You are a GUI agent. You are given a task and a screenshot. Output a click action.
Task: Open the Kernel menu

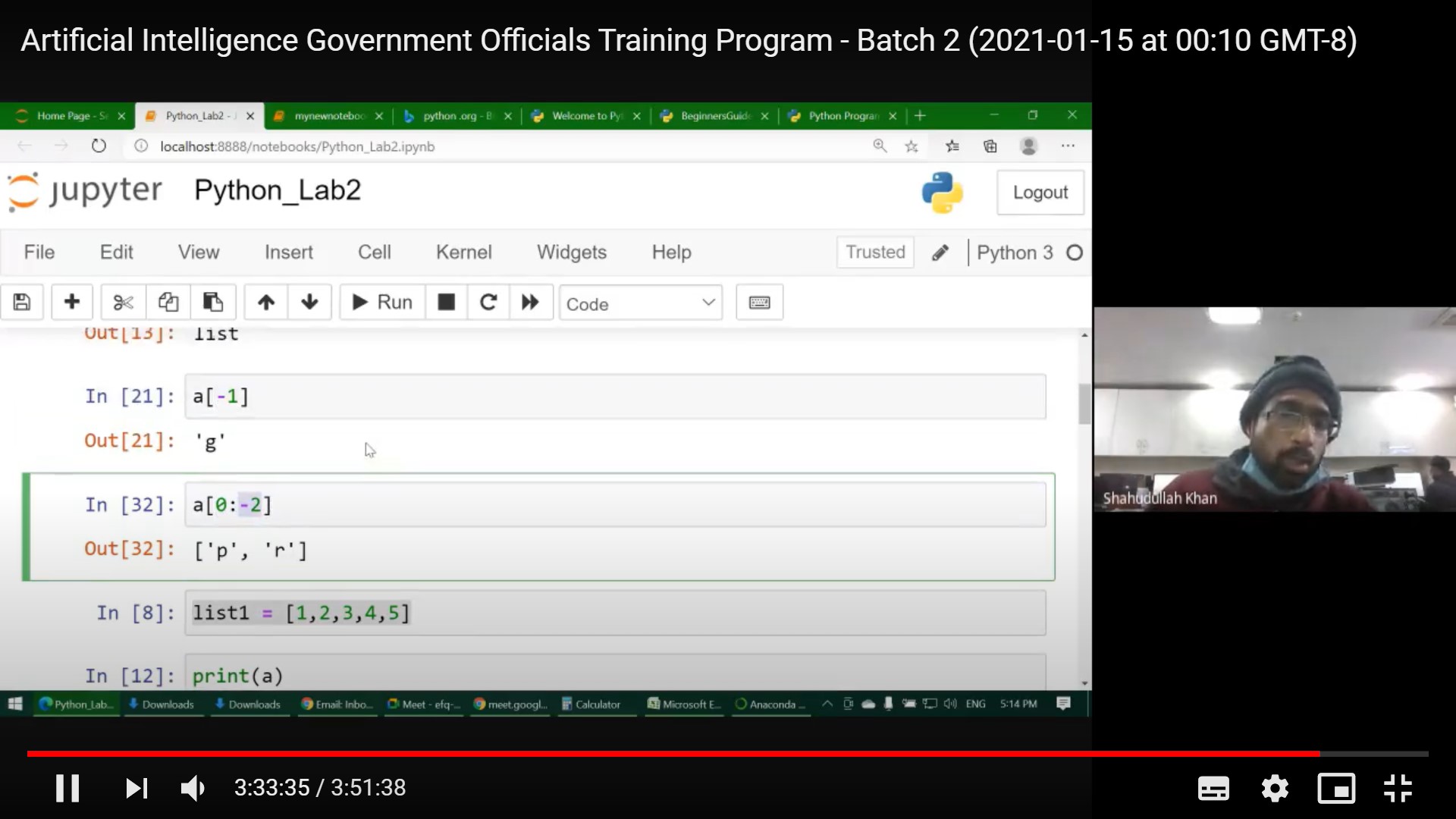pyautogui.click(x=463, y=252)
